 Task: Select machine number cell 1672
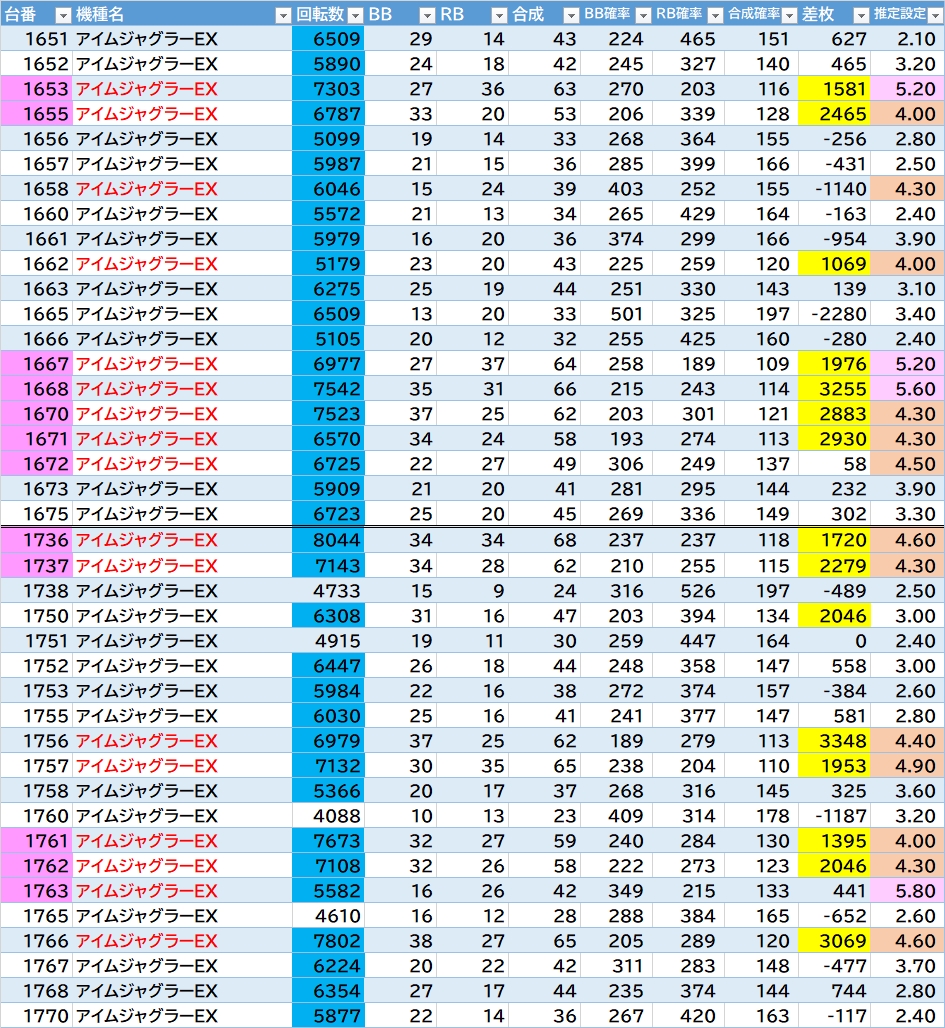click(36, 464)
